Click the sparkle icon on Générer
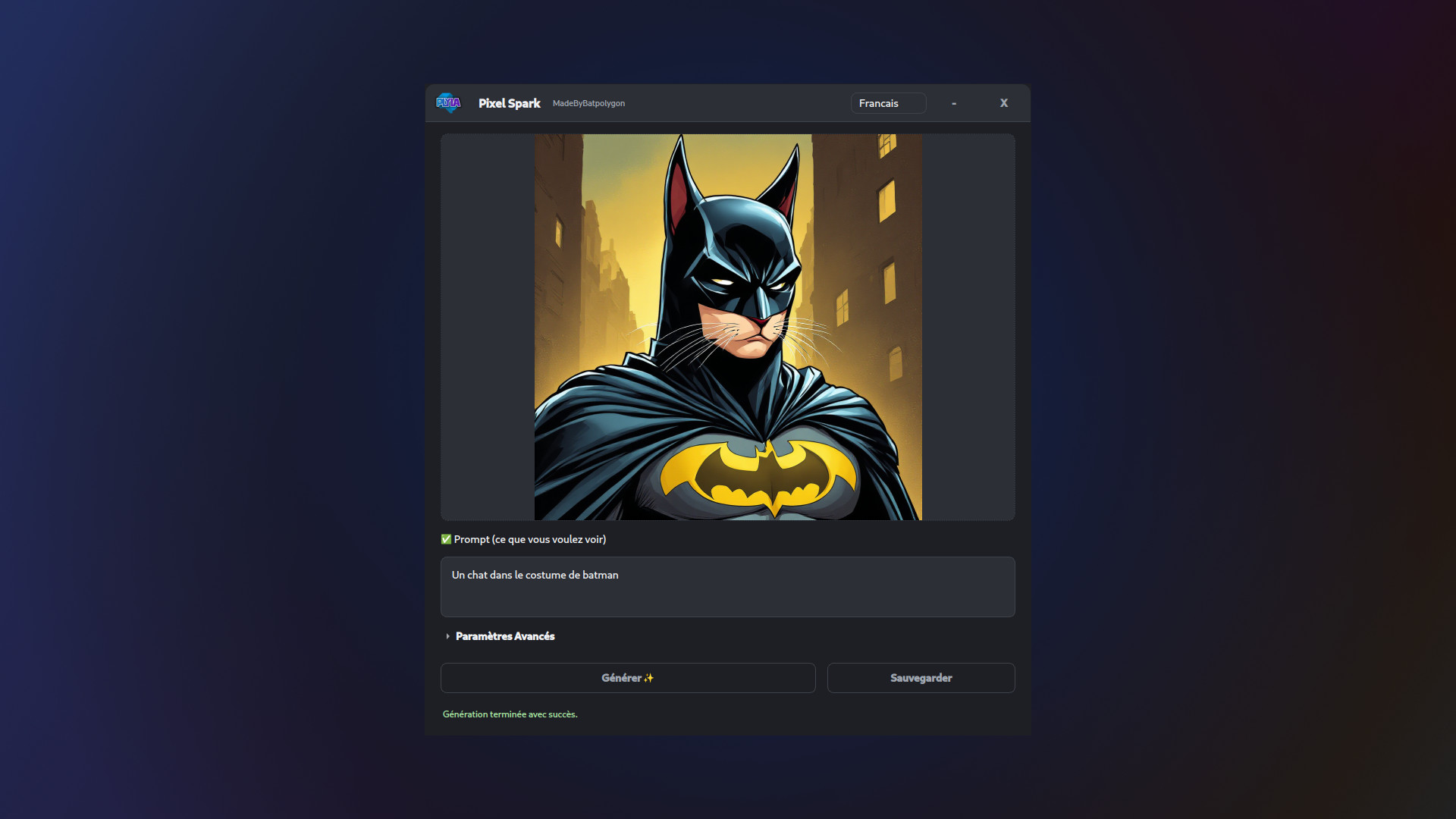Screen dimensions: 1456x819 click(648, 678)
